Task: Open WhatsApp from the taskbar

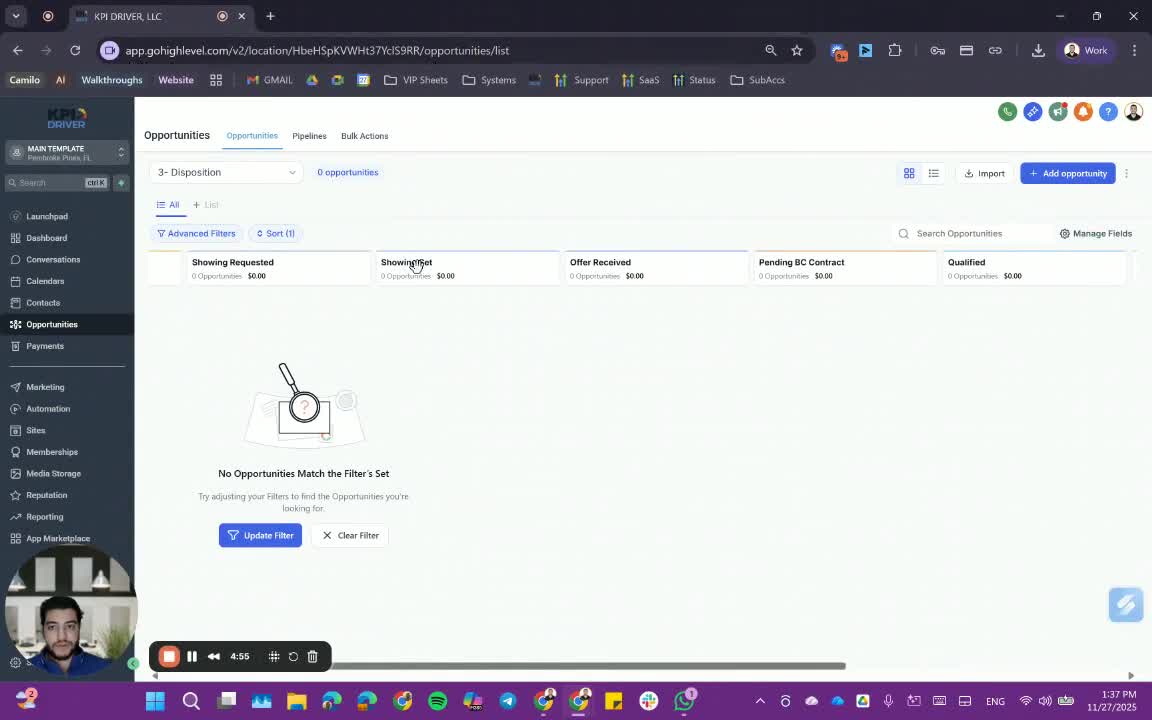Action: pos(684,700)
